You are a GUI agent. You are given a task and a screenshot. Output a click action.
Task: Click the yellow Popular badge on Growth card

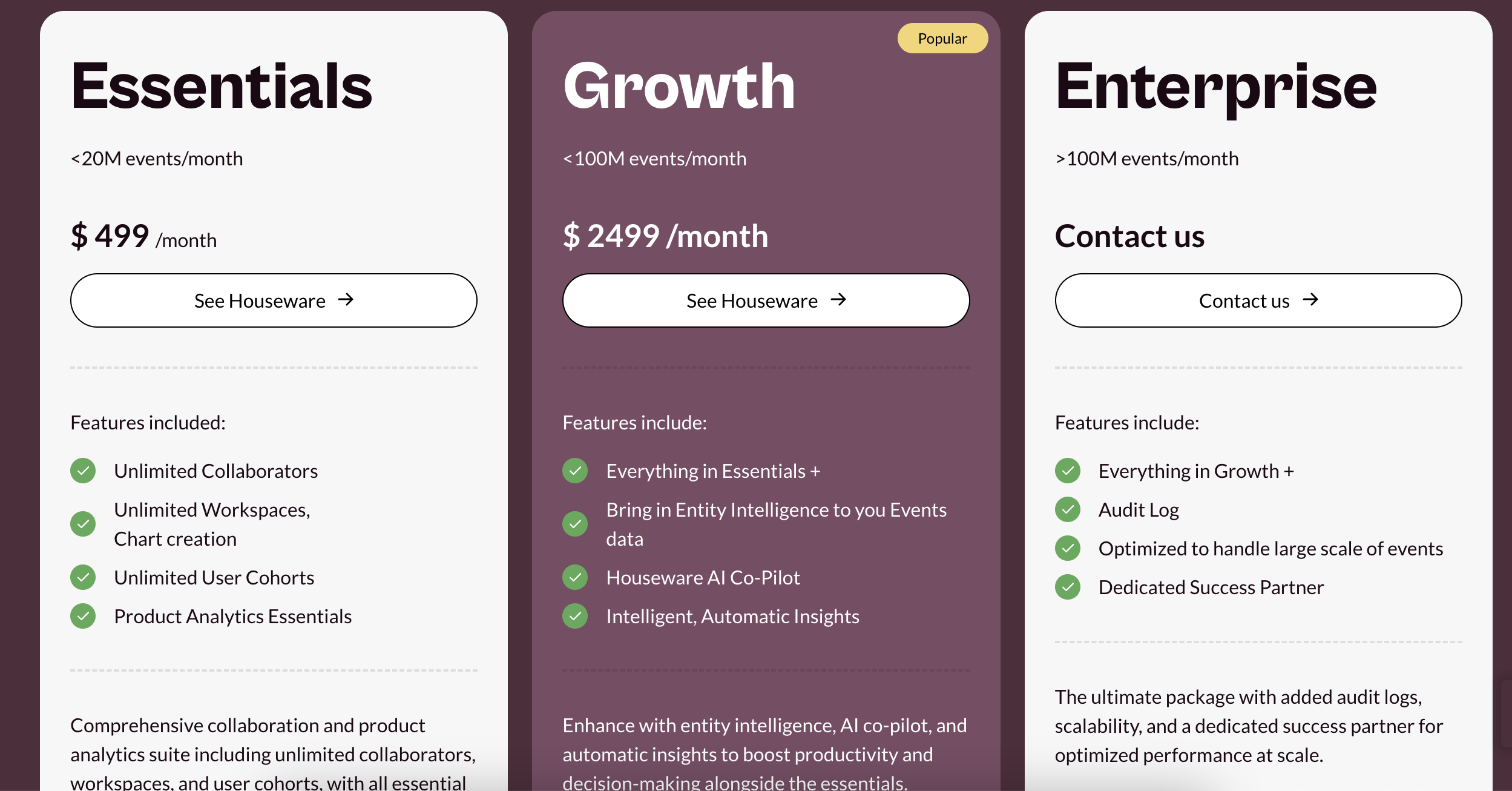point(942,38)
